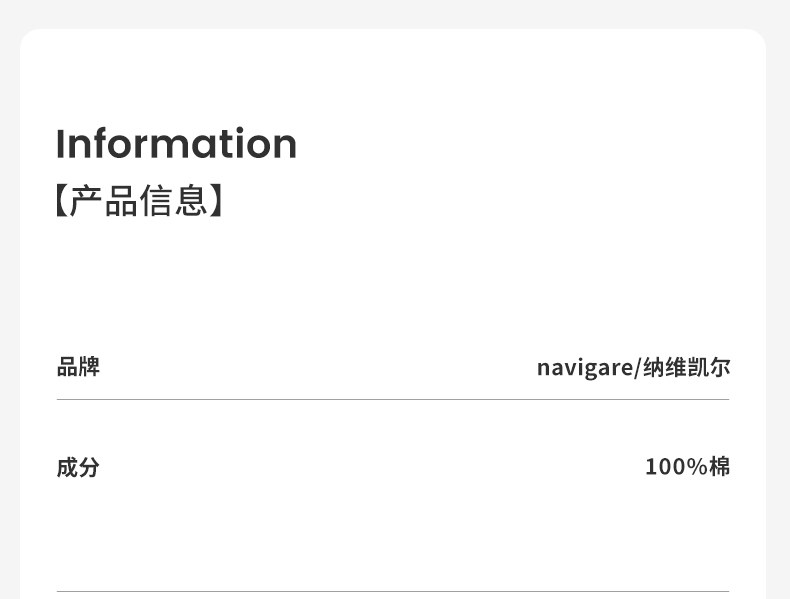Click the 产品 characters in the subtitle
This screenshot has height=599, width=790.
103,201
